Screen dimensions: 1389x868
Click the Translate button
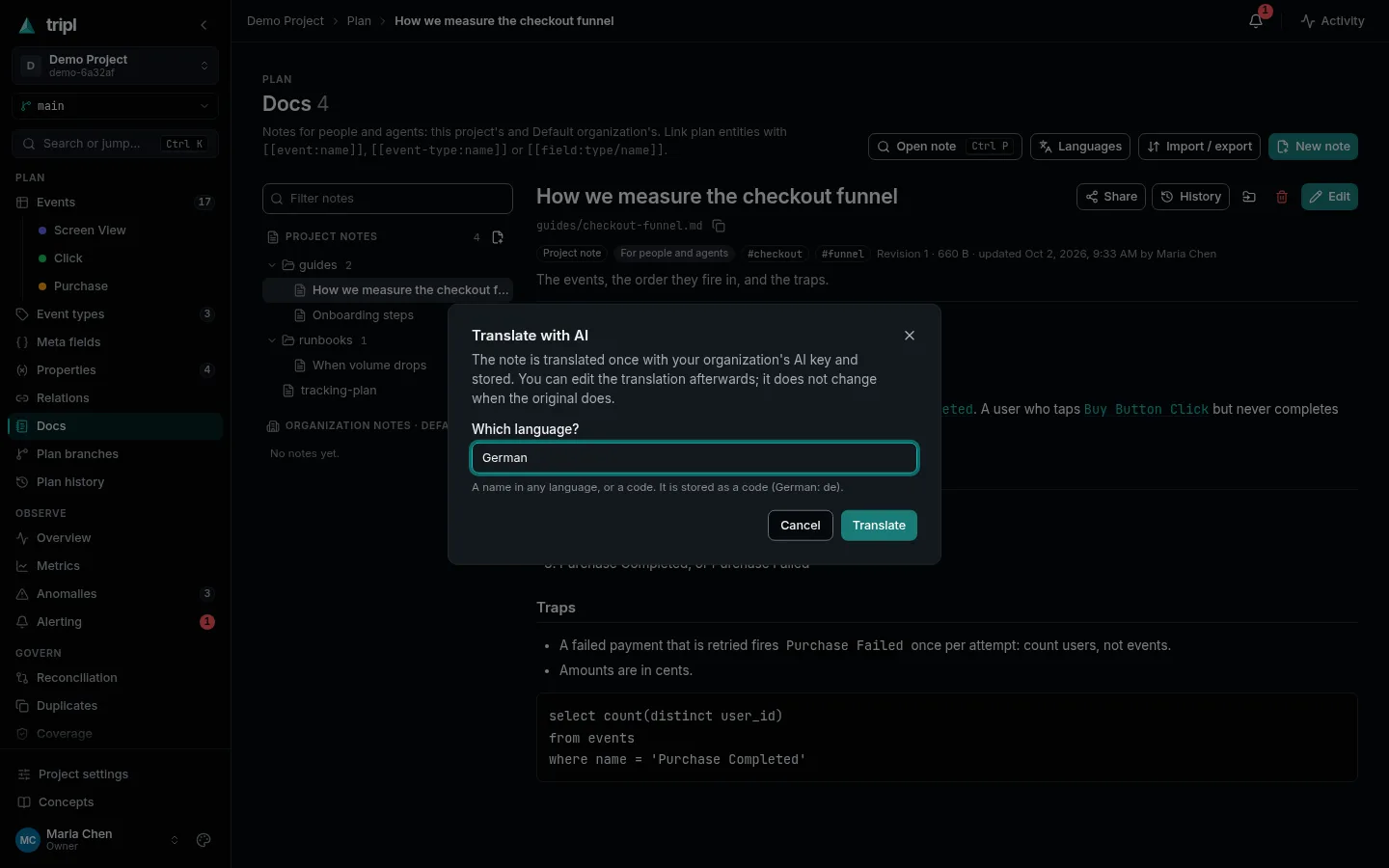click(x=879, y=526)
